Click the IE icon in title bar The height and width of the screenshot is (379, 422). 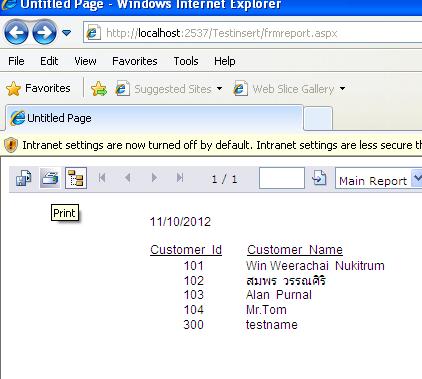(9, 5)
